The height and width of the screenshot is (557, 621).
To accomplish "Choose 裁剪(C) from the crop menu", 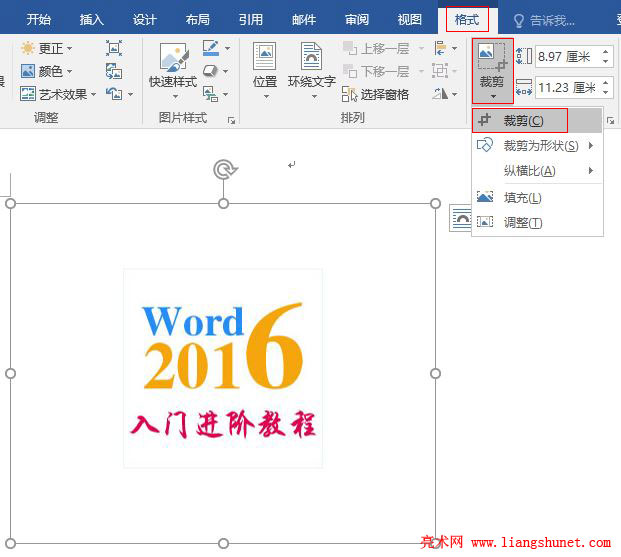I will pyautogui.click(x=537, y=120).
